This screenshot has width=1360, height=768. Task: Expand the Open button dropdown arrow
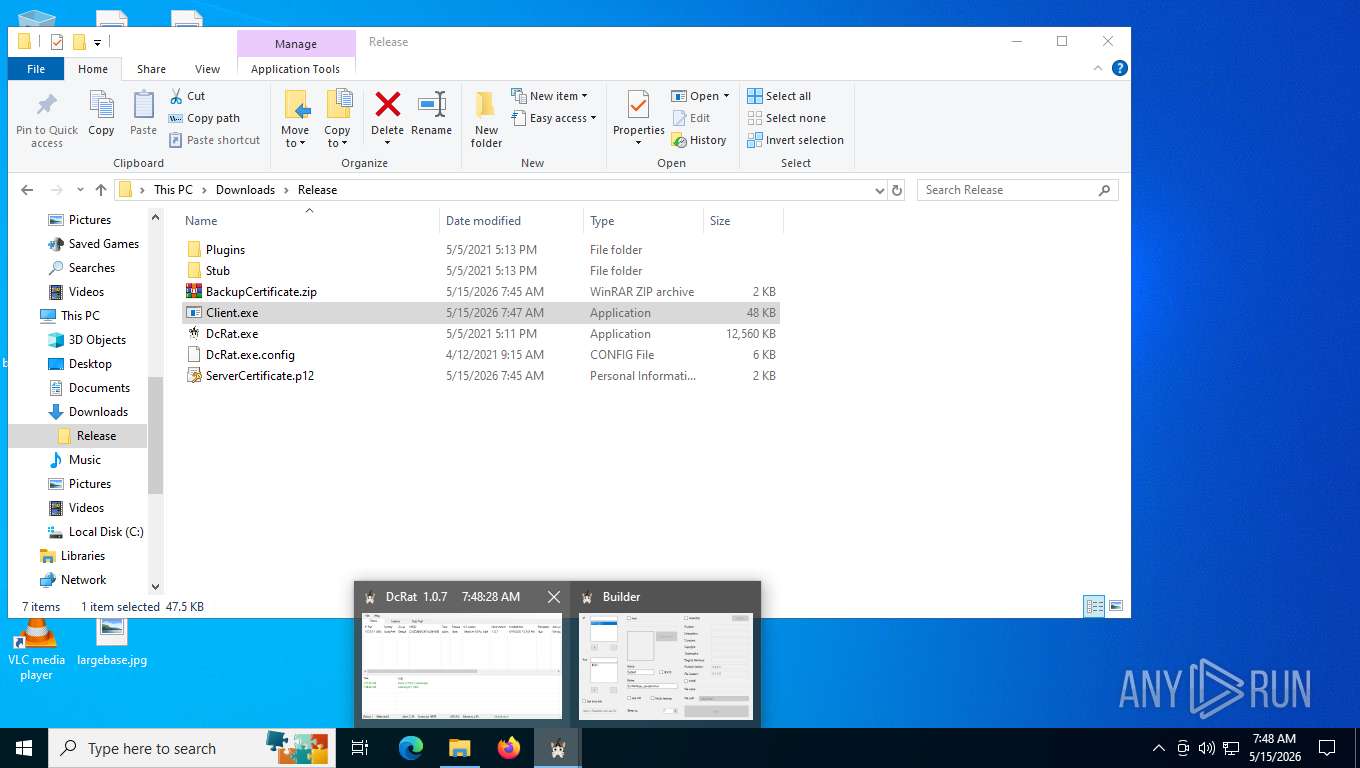[726, 96]
